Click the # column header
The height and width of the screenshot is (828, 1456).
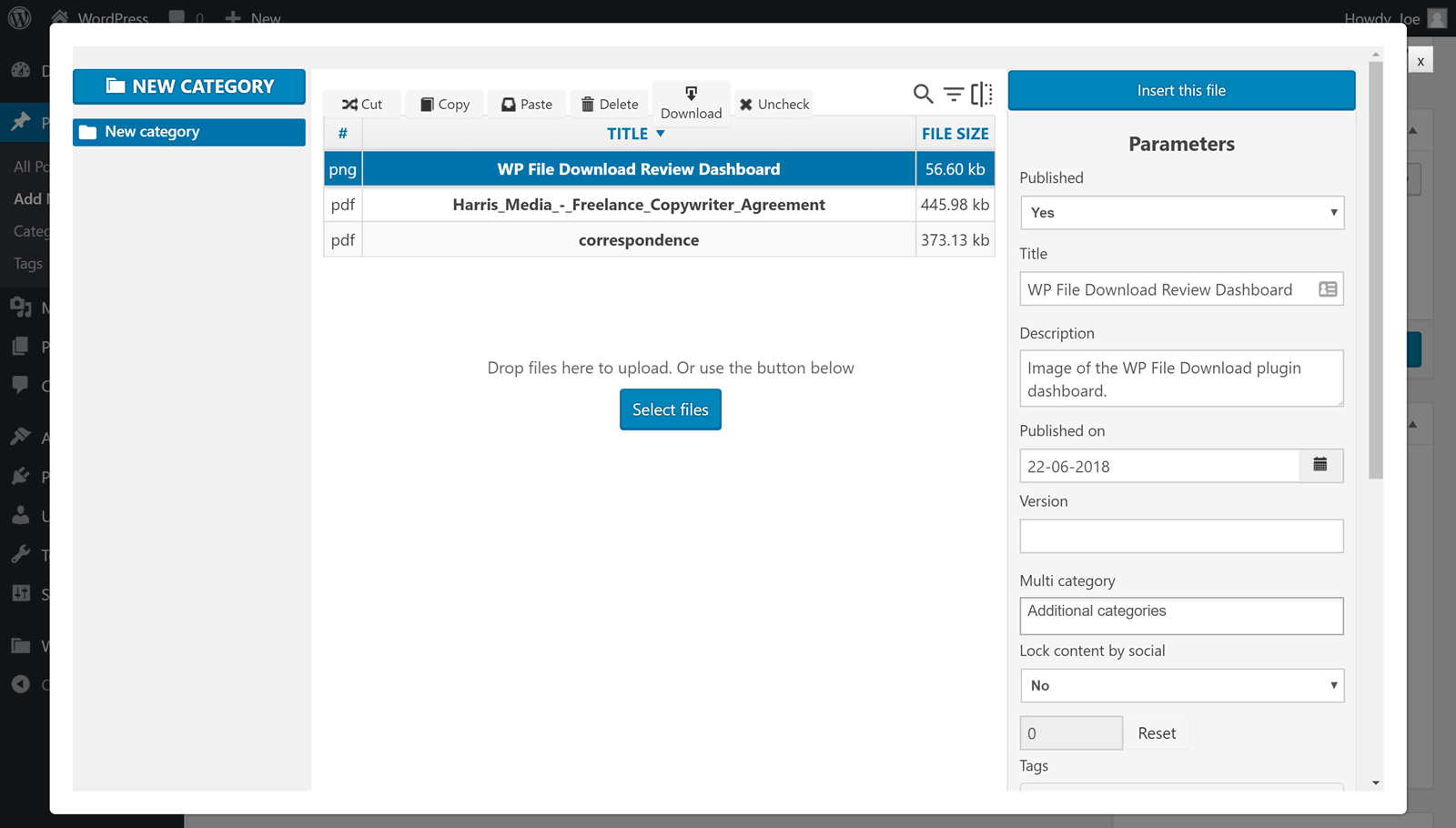point(343,134)
